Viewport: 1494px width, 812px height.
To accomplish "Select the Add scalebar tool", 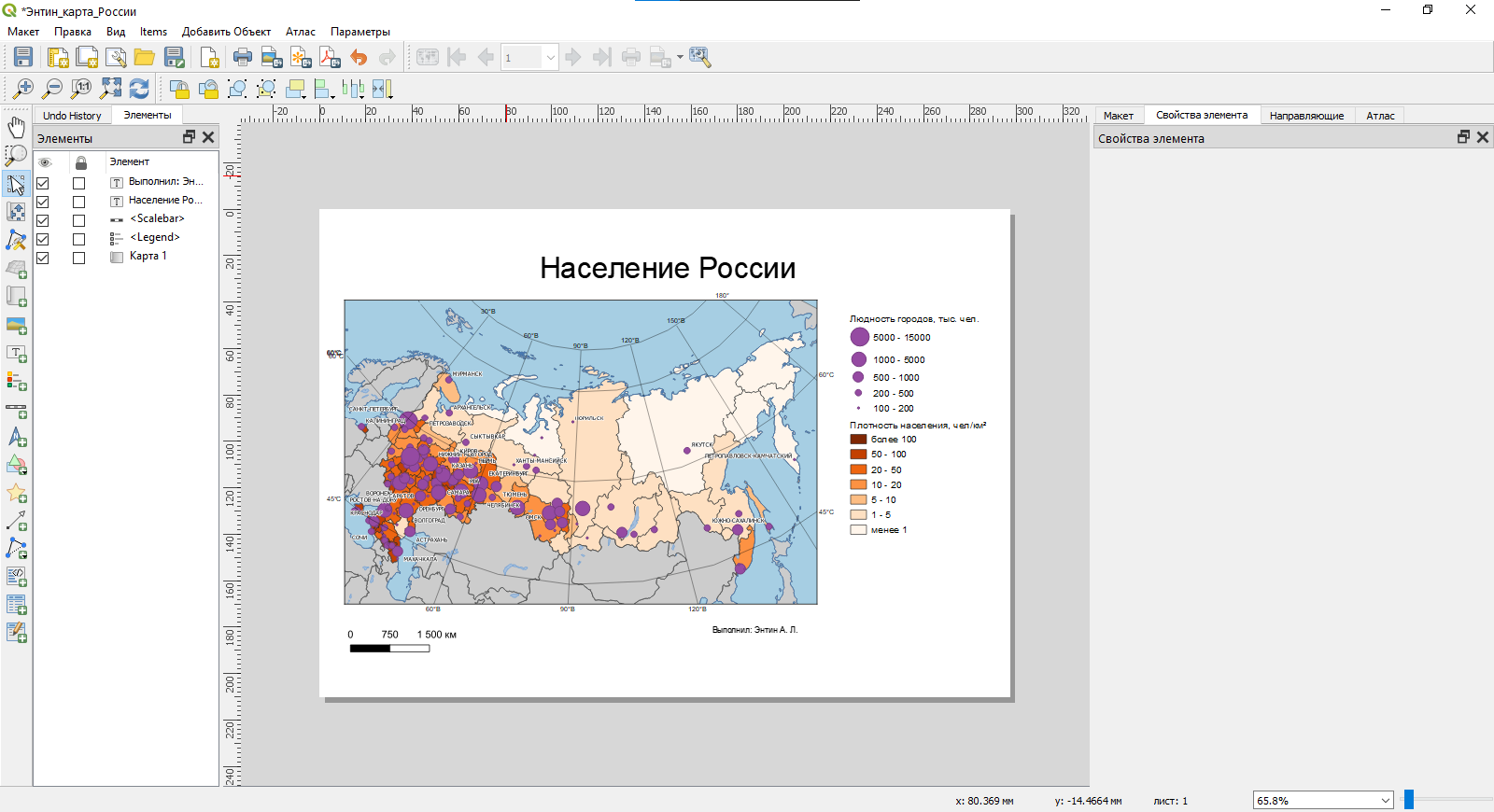I will [x=17, y=409].
